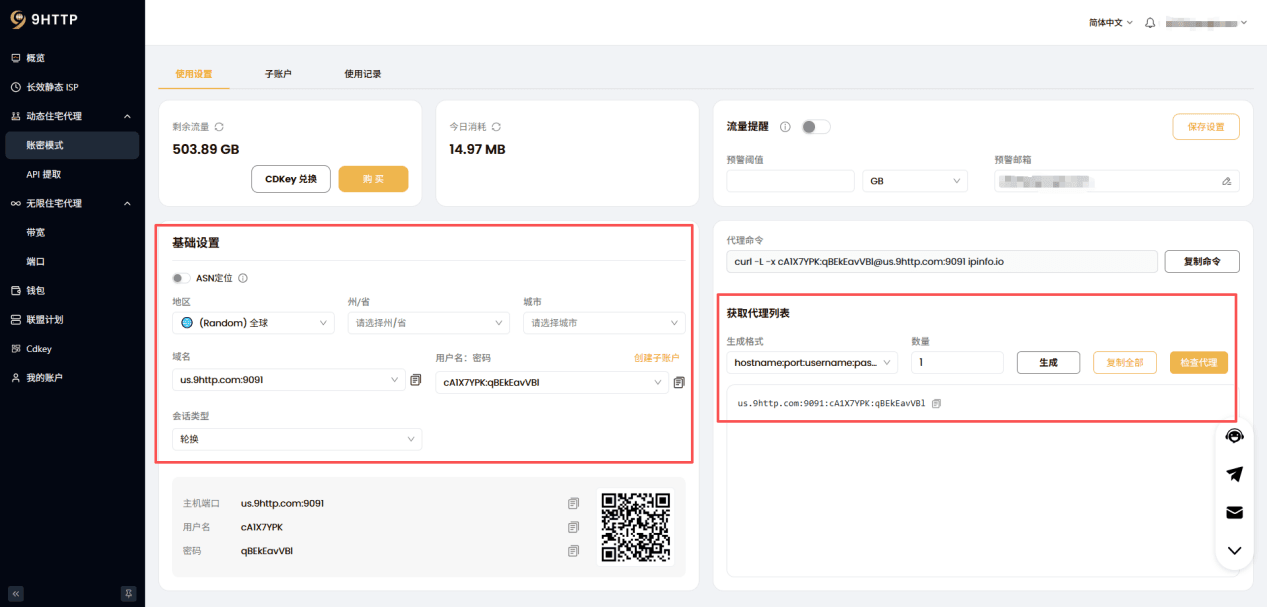Copy the generated proxy list entry

[x=936, y=404]
